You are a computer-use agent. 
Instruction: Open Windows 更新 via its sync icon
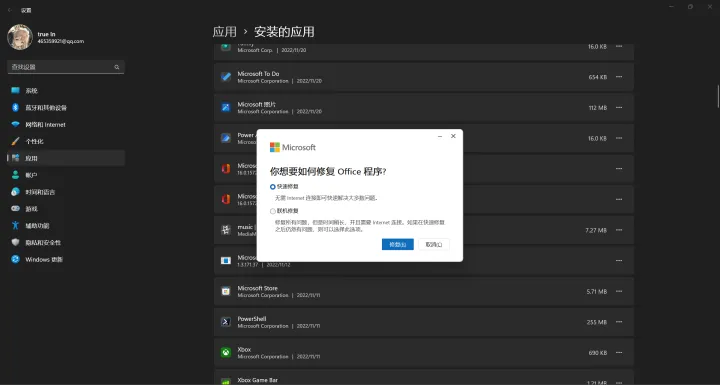15,259
